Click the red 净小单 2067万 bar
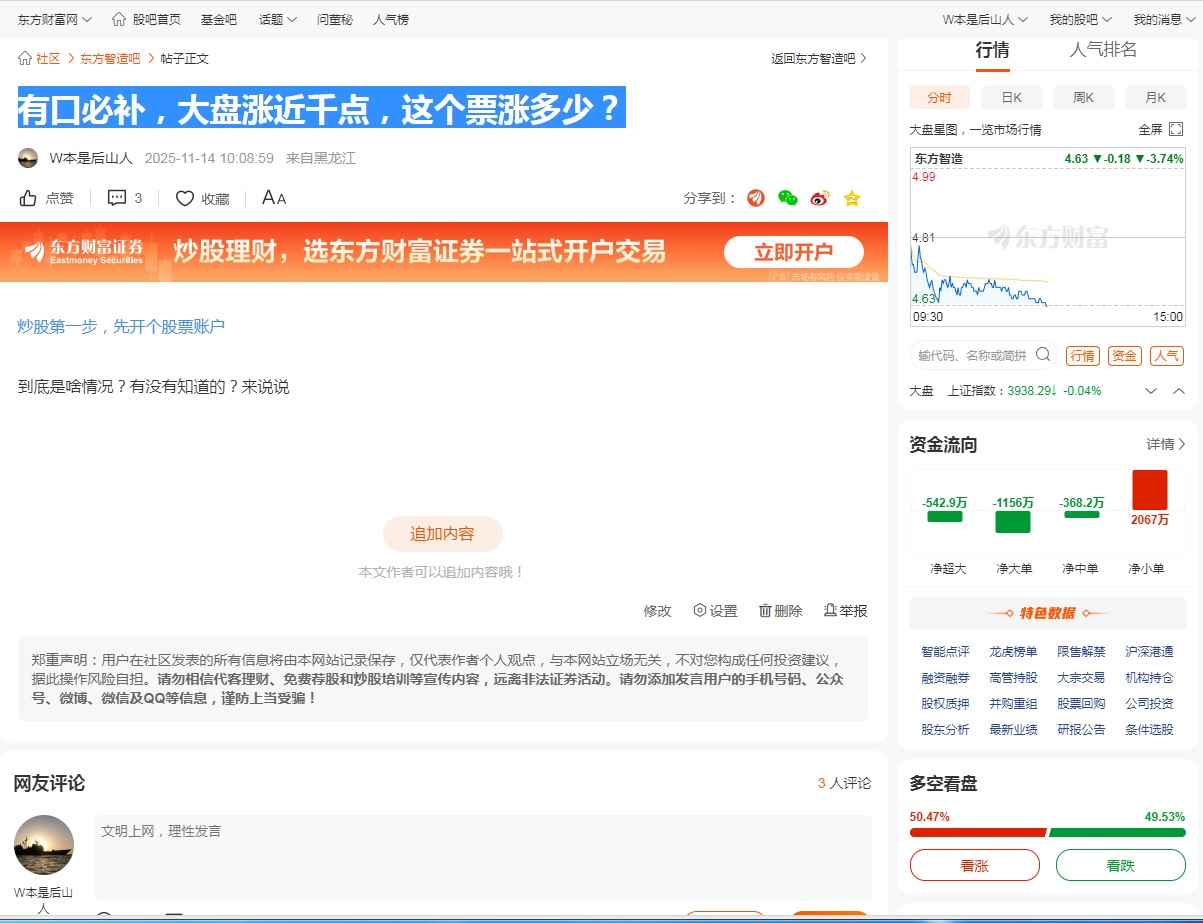1203x923 pixels. coord(1149,490)
